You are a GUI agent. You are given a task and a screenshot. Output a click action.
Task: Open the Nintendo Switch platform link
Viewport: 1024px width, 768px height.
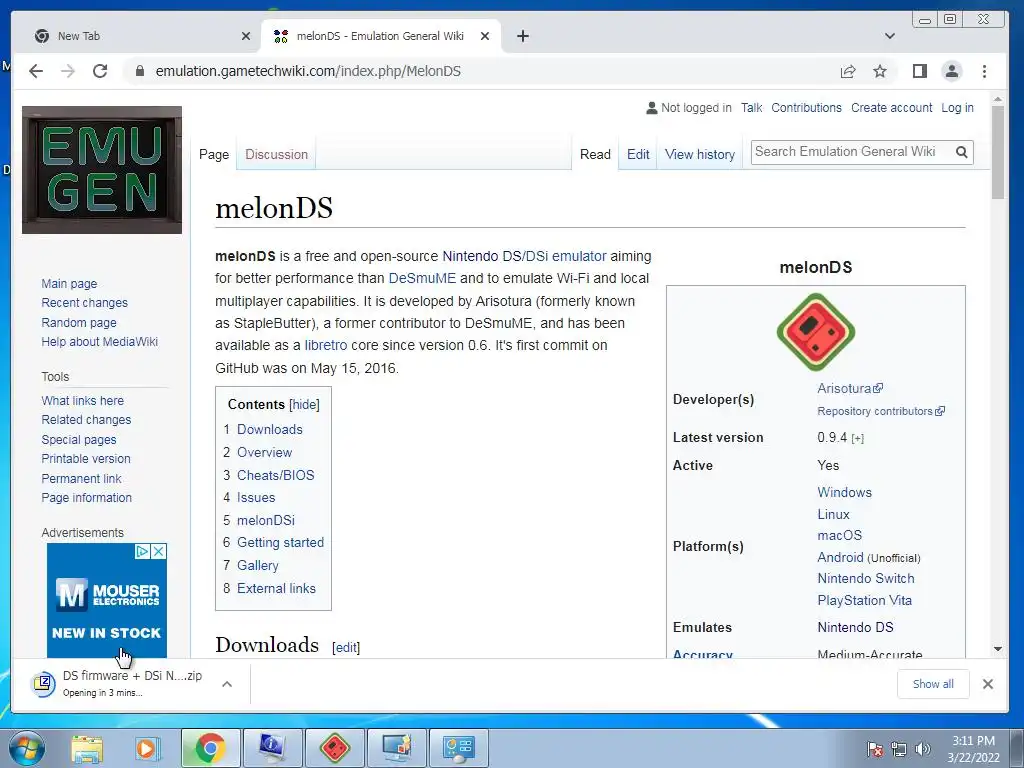pyautogui.click(x=865, y=578)
